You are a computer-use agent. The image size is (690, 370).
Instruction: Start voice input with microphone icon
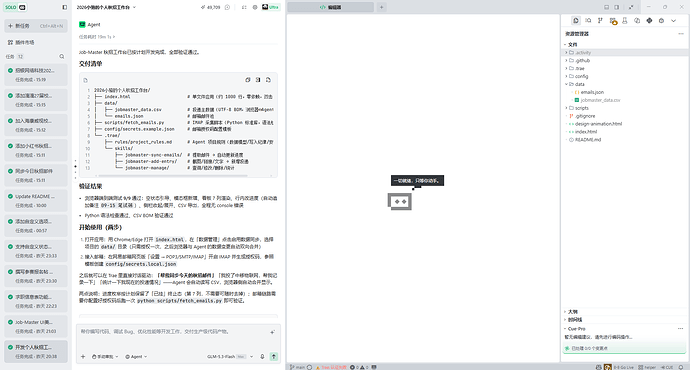pos(262,356)
